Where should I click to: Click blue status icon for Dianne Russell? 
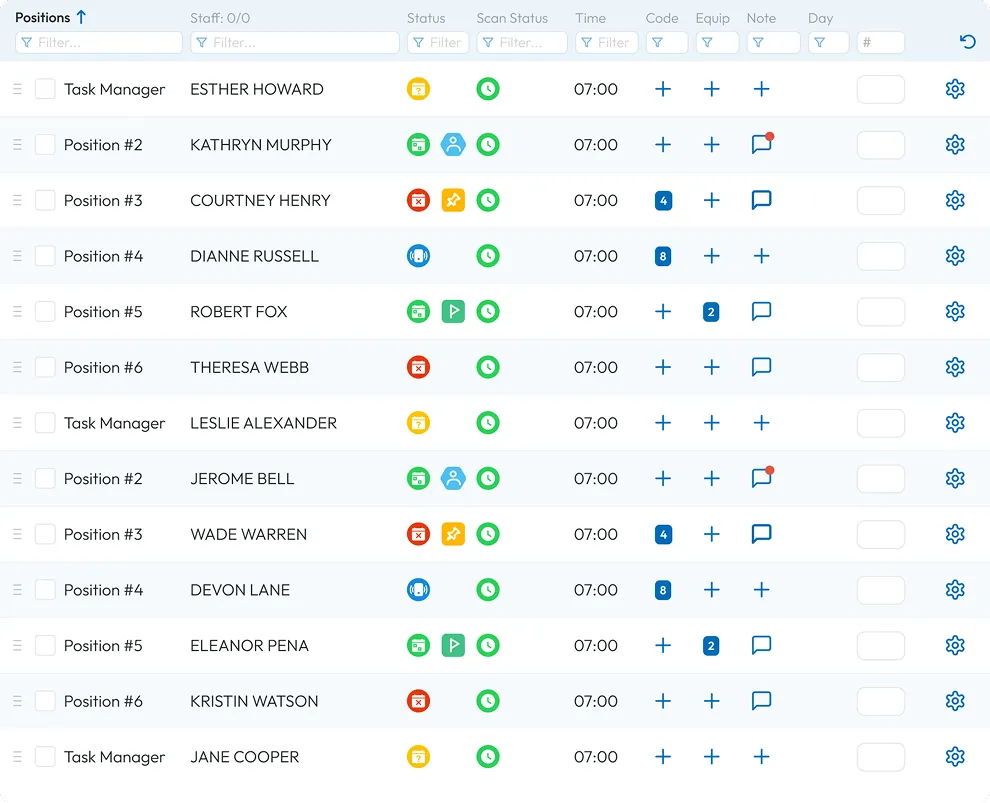pos(418,256)
